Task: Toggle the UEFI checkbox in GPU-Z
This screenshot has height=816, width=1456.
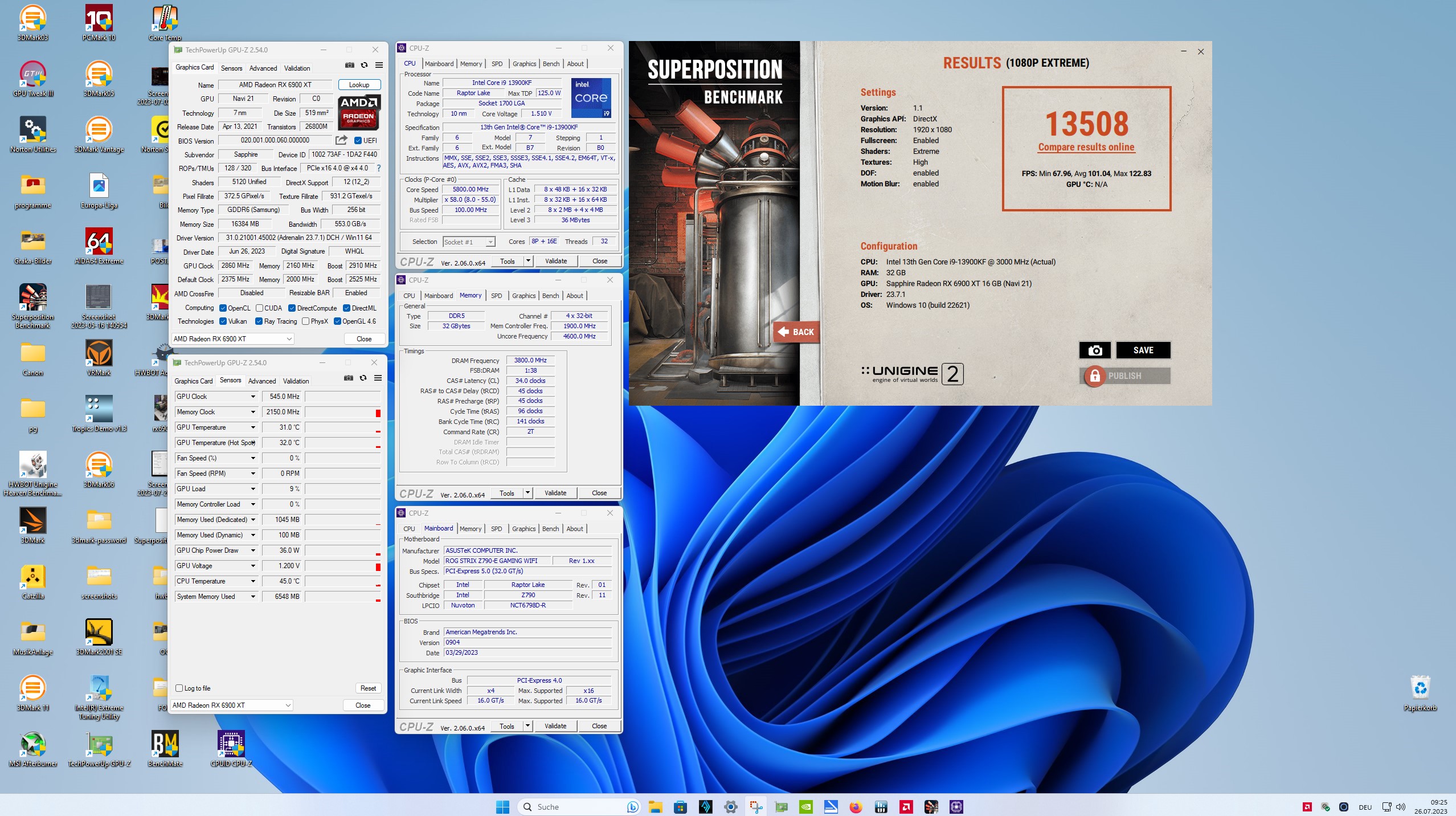Action: [358, 141]
